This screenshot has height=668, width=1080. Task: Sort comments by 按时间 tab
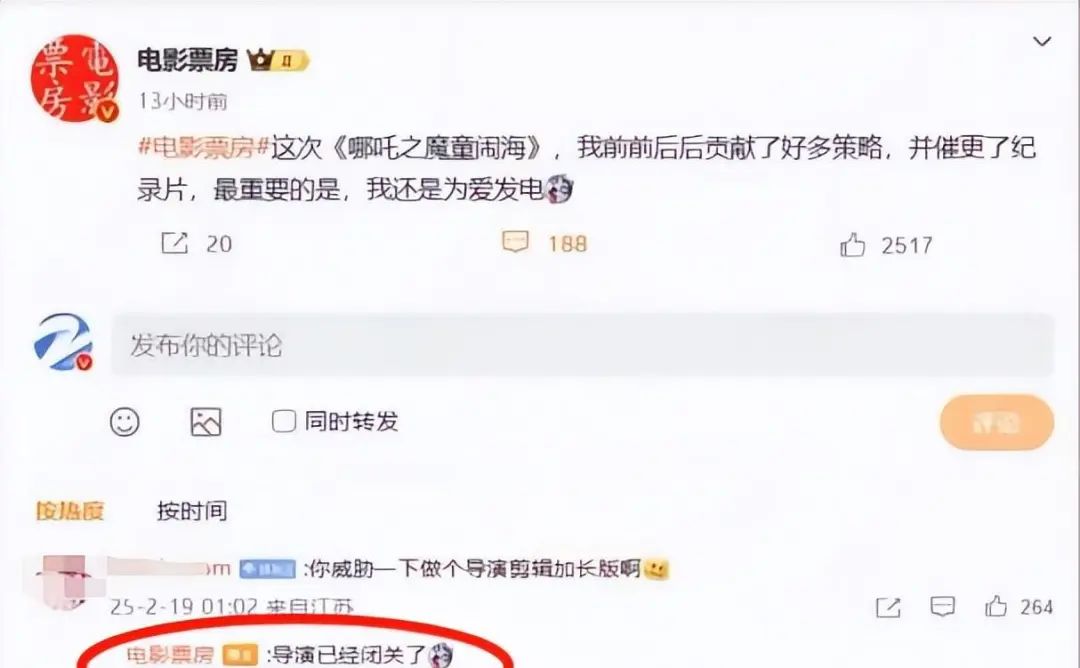(x=191, y=510)
